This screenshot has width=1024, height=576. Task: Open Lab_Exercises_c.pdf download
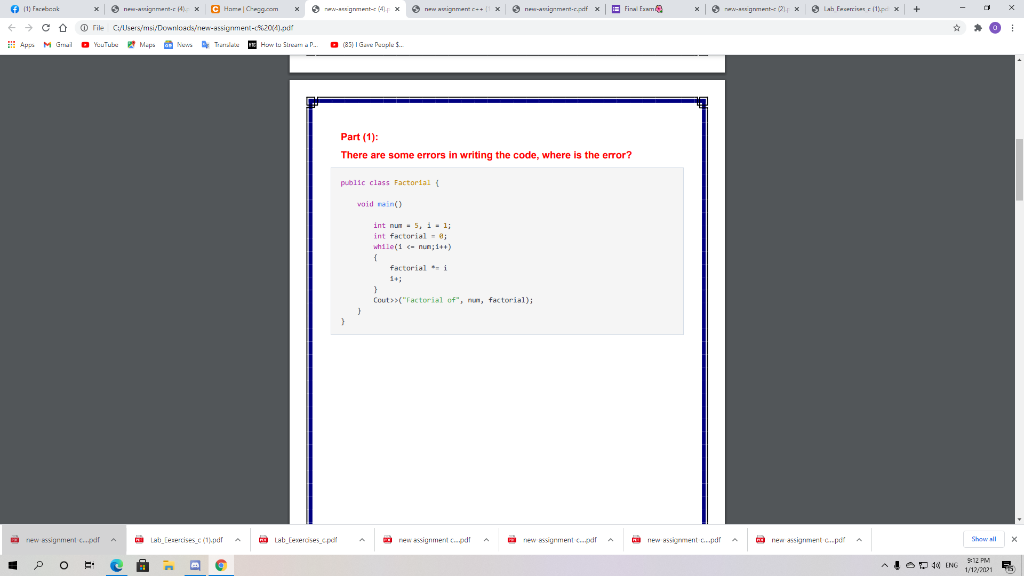[x=304, y=539]
